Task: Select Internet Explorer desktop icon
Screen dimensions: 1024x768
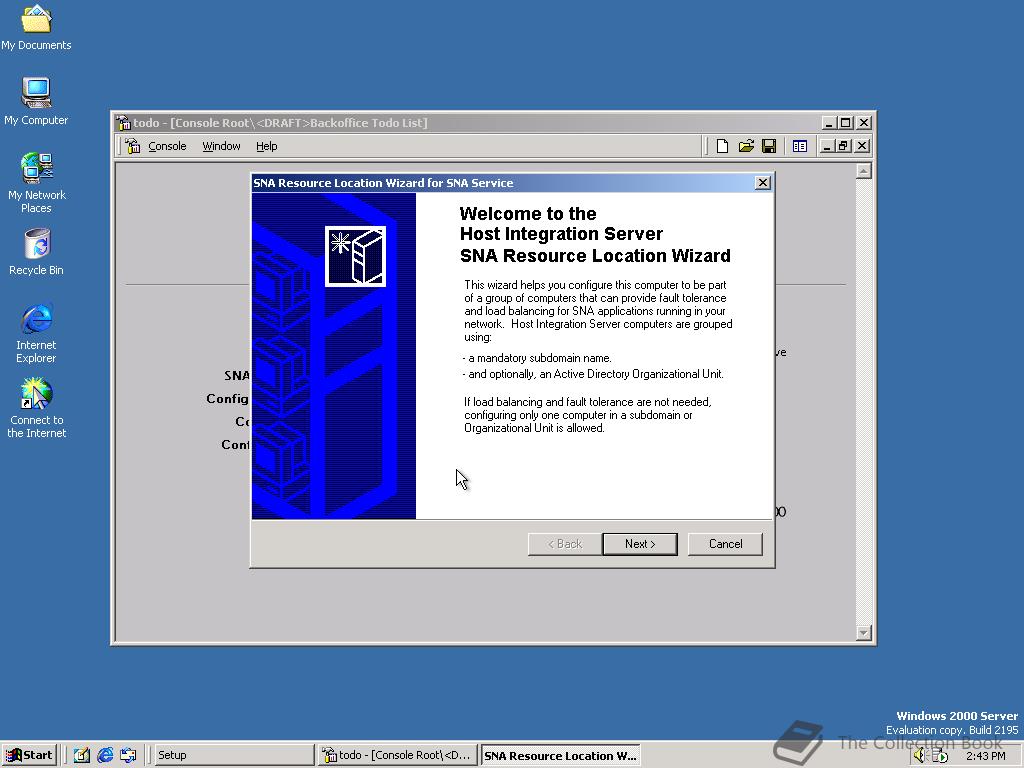Action: pyautogui.click(x=36, y=333)
